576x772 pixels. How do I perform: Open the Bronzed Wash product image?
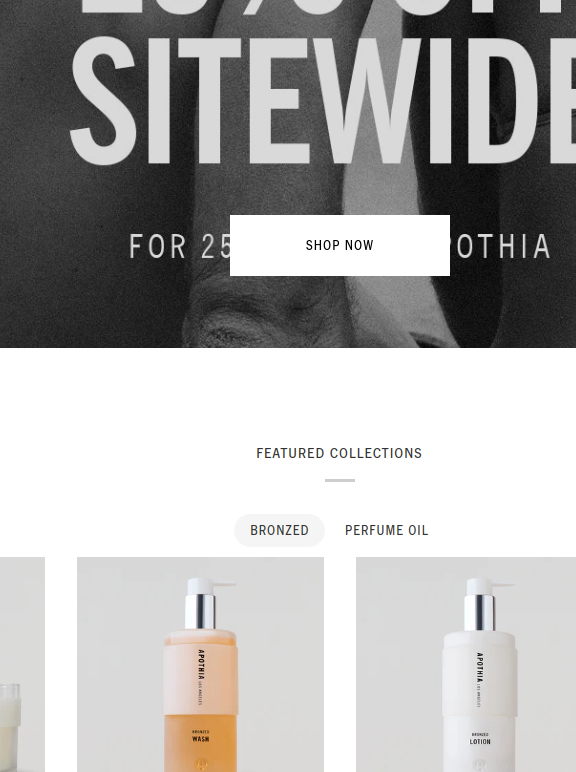click(x=200, y=665)
